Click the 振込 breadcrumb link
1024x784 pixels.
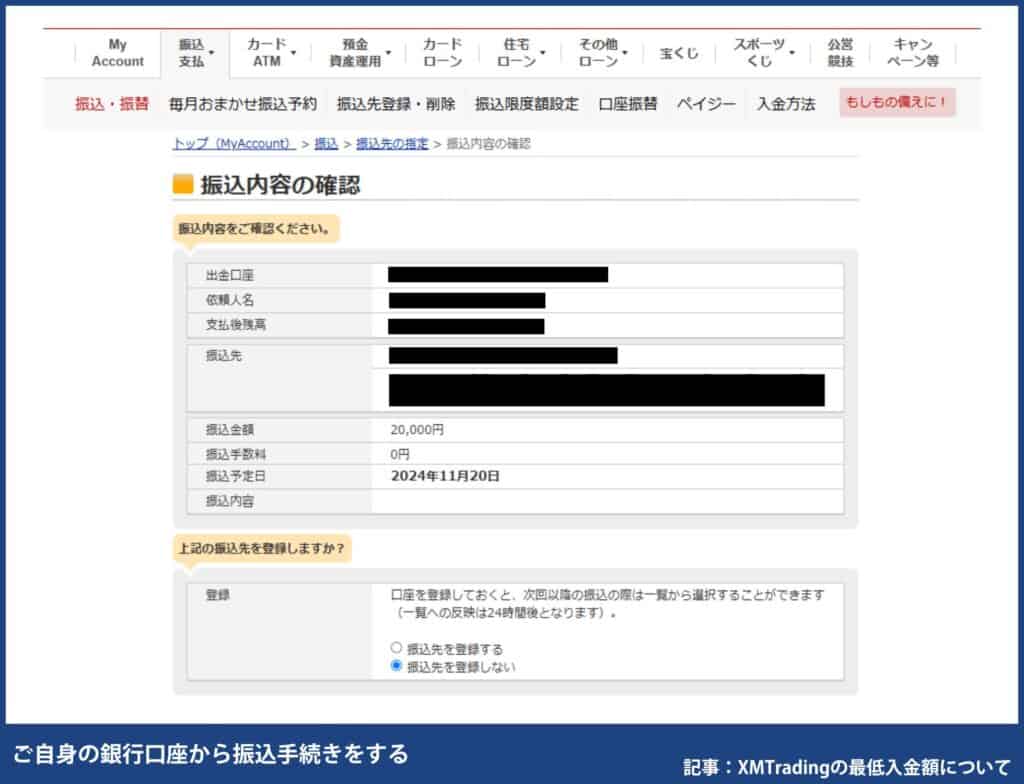pyautogui.click(x=326, y=144)
